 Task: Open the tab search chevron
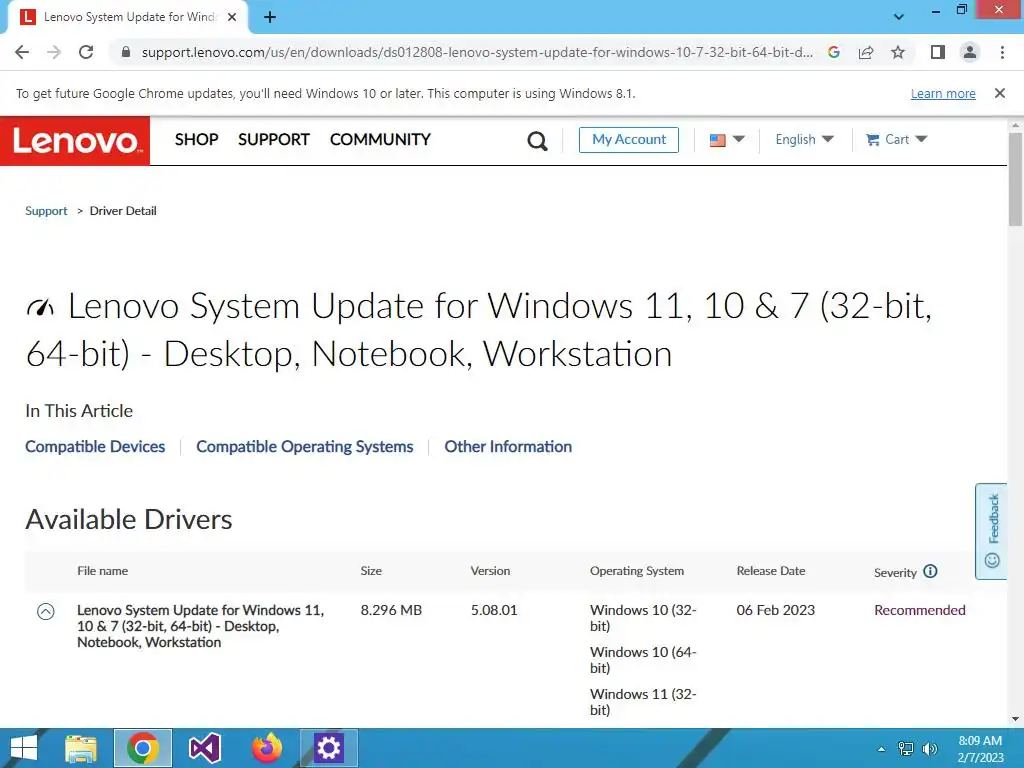click(x=899, y=17)
